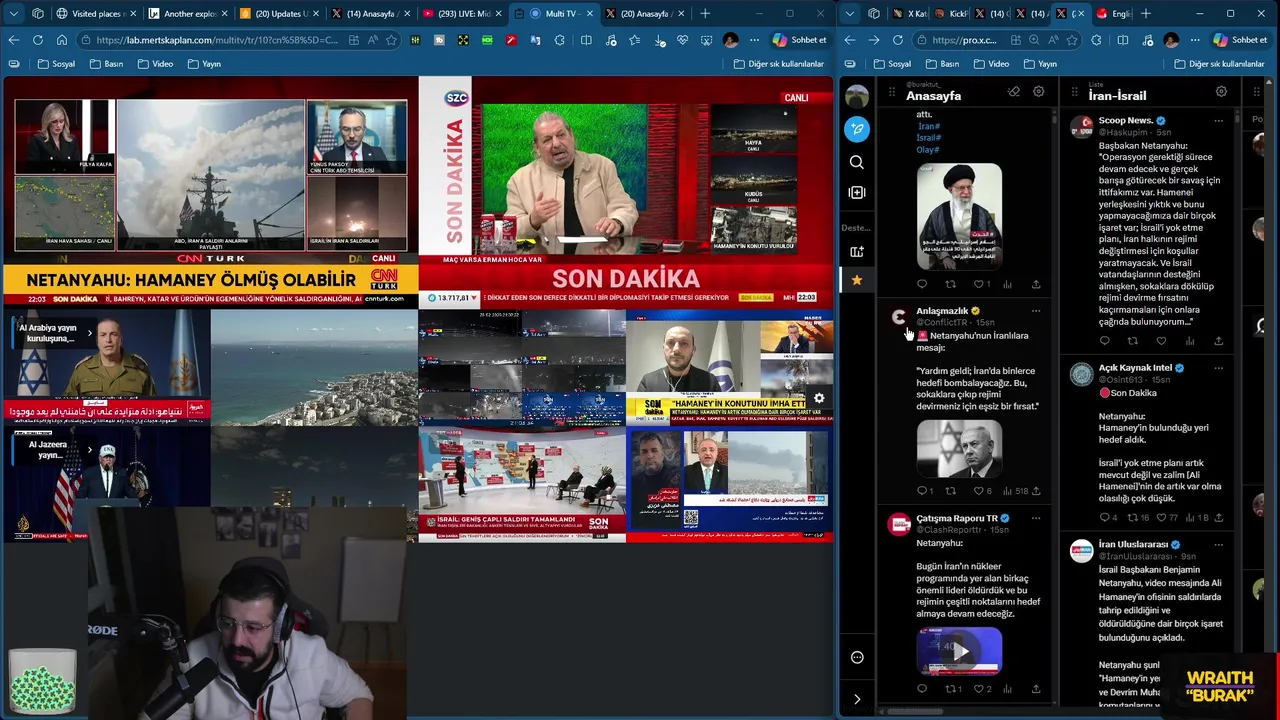This screenshot has width=1280, height=720.
Task: Open more menu on Açık Kaynak Intel post
Action: click(x=1218, y=368)
